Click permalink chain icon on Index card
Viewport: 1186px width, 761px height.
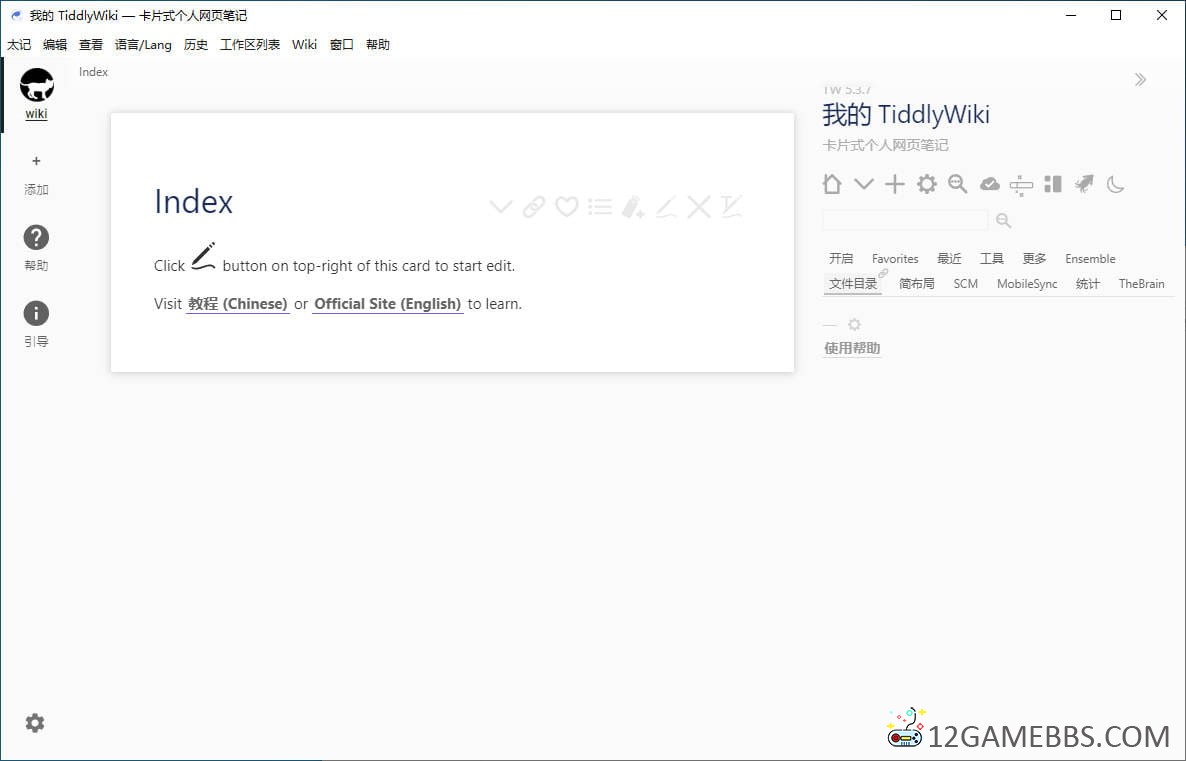tap(534, 207)
